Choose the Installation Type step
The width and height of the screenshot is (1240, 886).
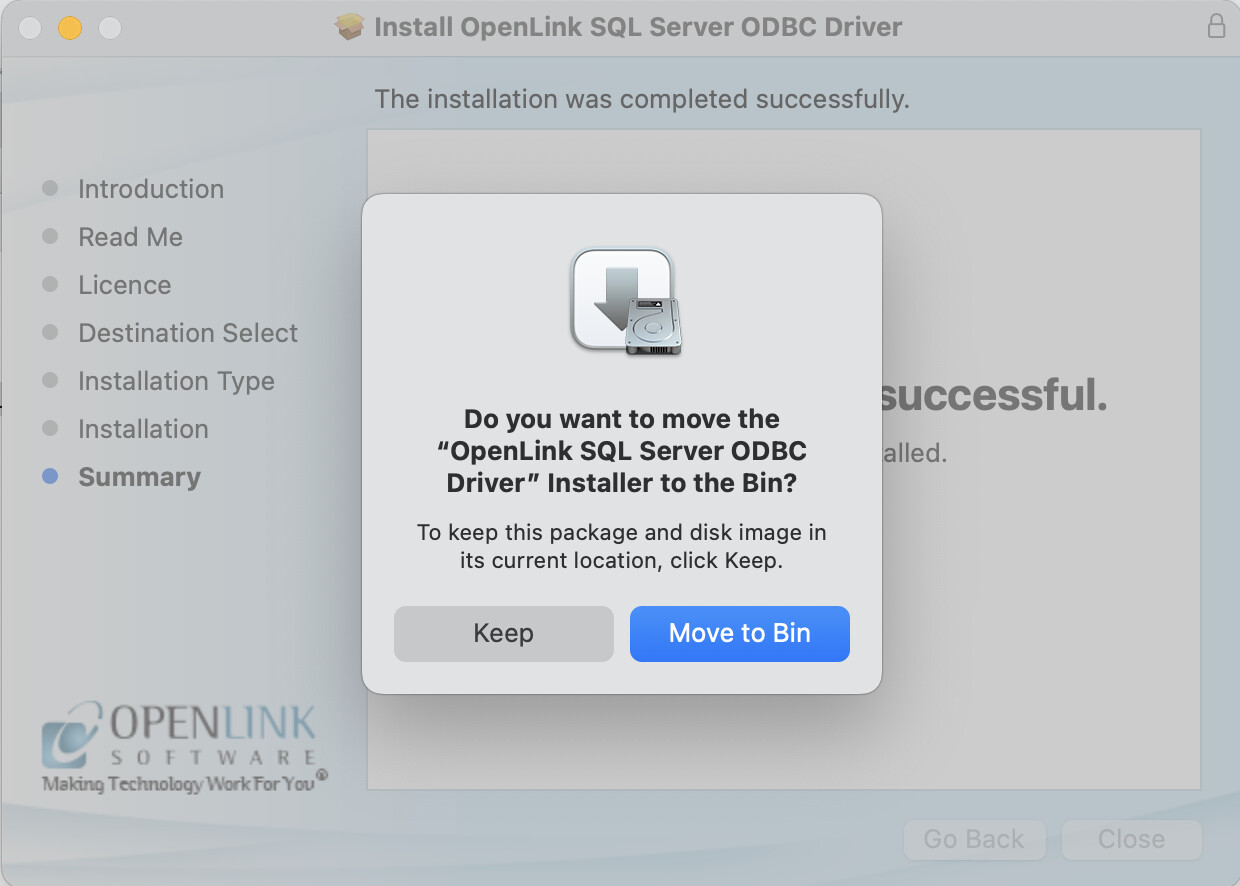(x=176, y=381)
